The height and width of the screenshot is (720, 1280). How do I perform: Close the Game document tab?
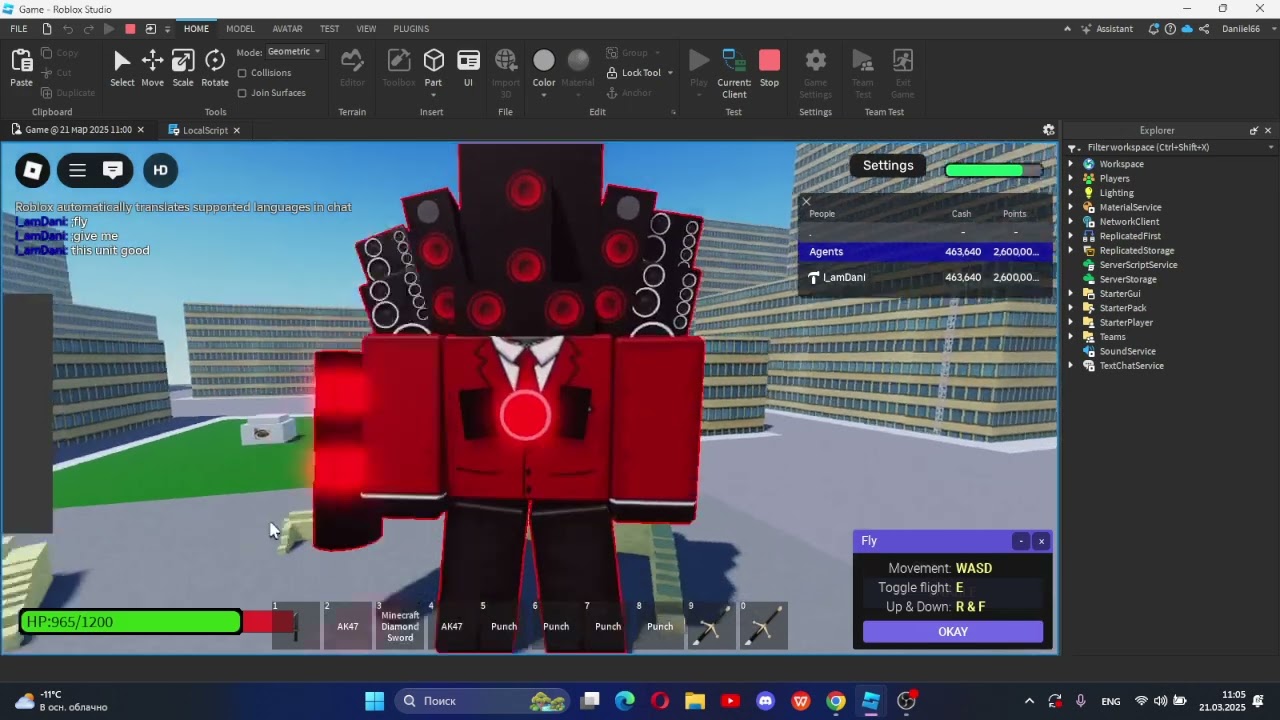coord(140,130)
